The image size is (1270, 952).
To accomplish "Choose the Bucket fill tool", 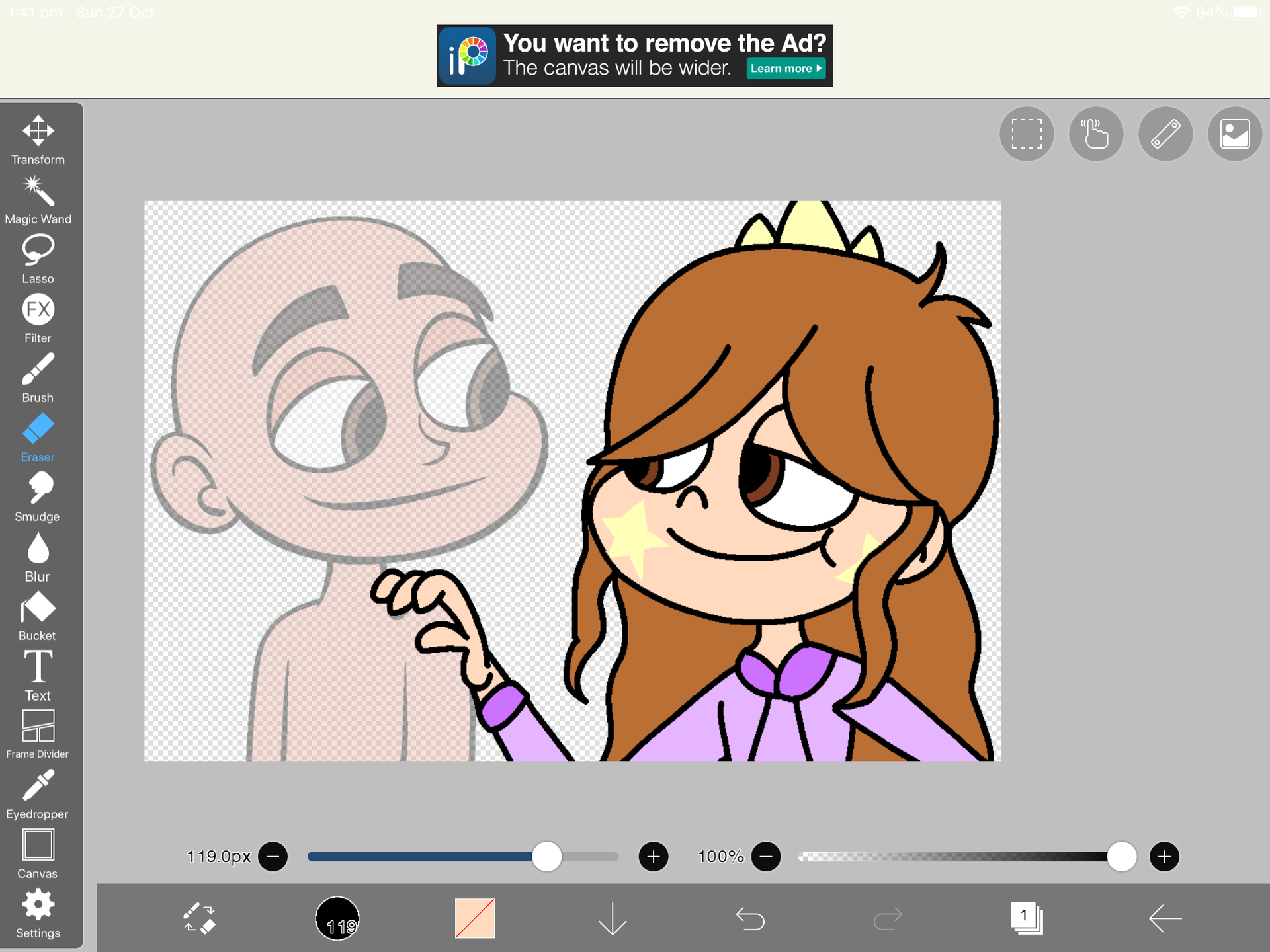I will pyautogui.click(x=38, y=616).
